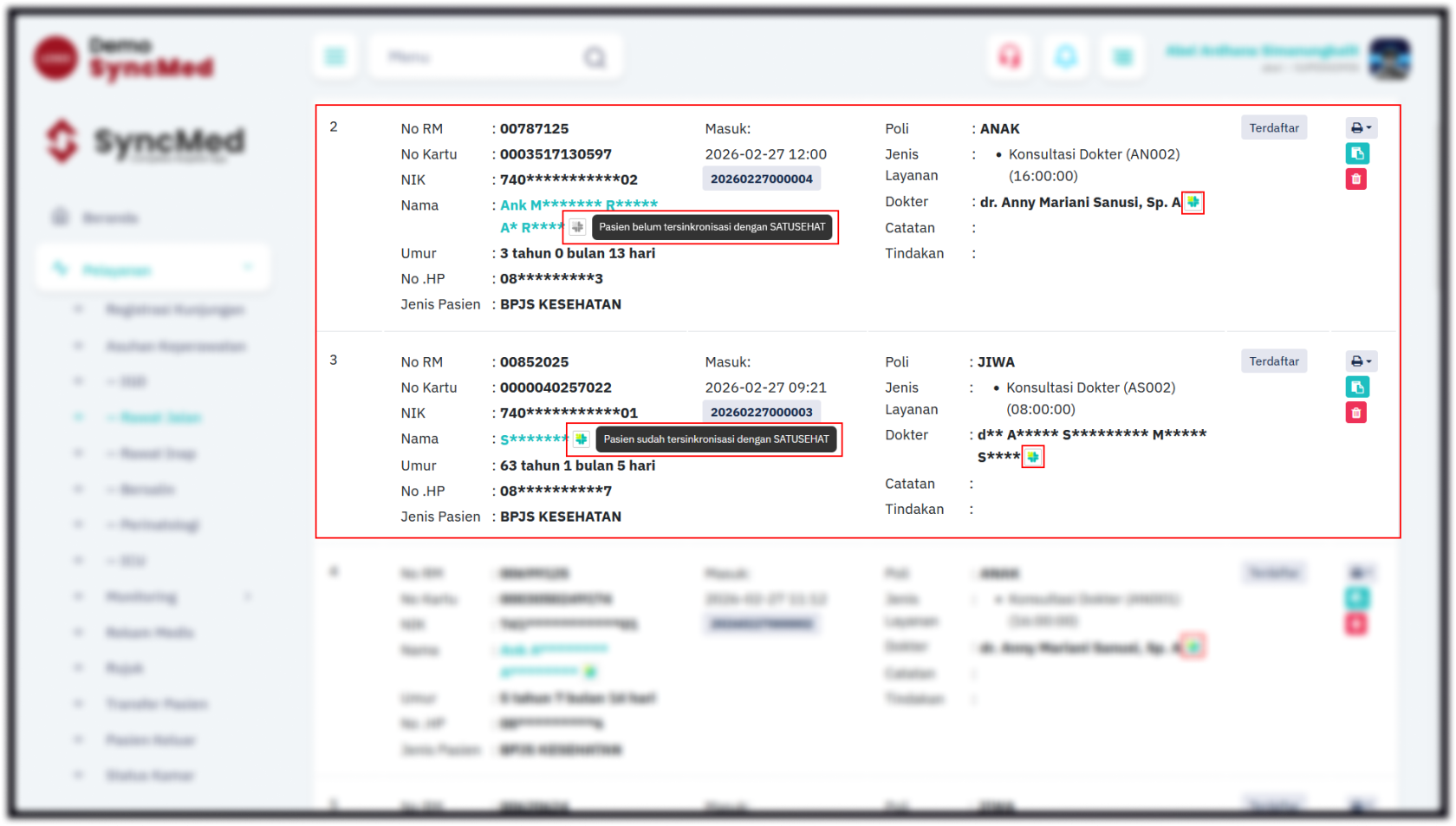Open Status Kamar sidebar item
The image size is (1456, 826).
[150, 775]
